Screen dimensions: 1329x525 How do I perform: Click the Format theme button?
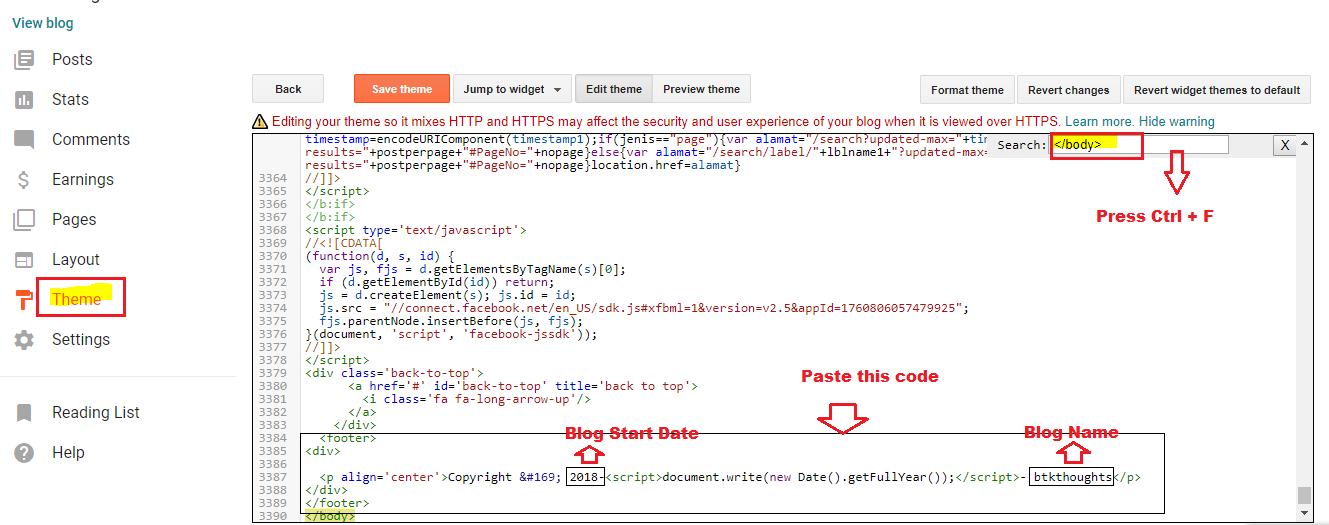coord(967,90)
